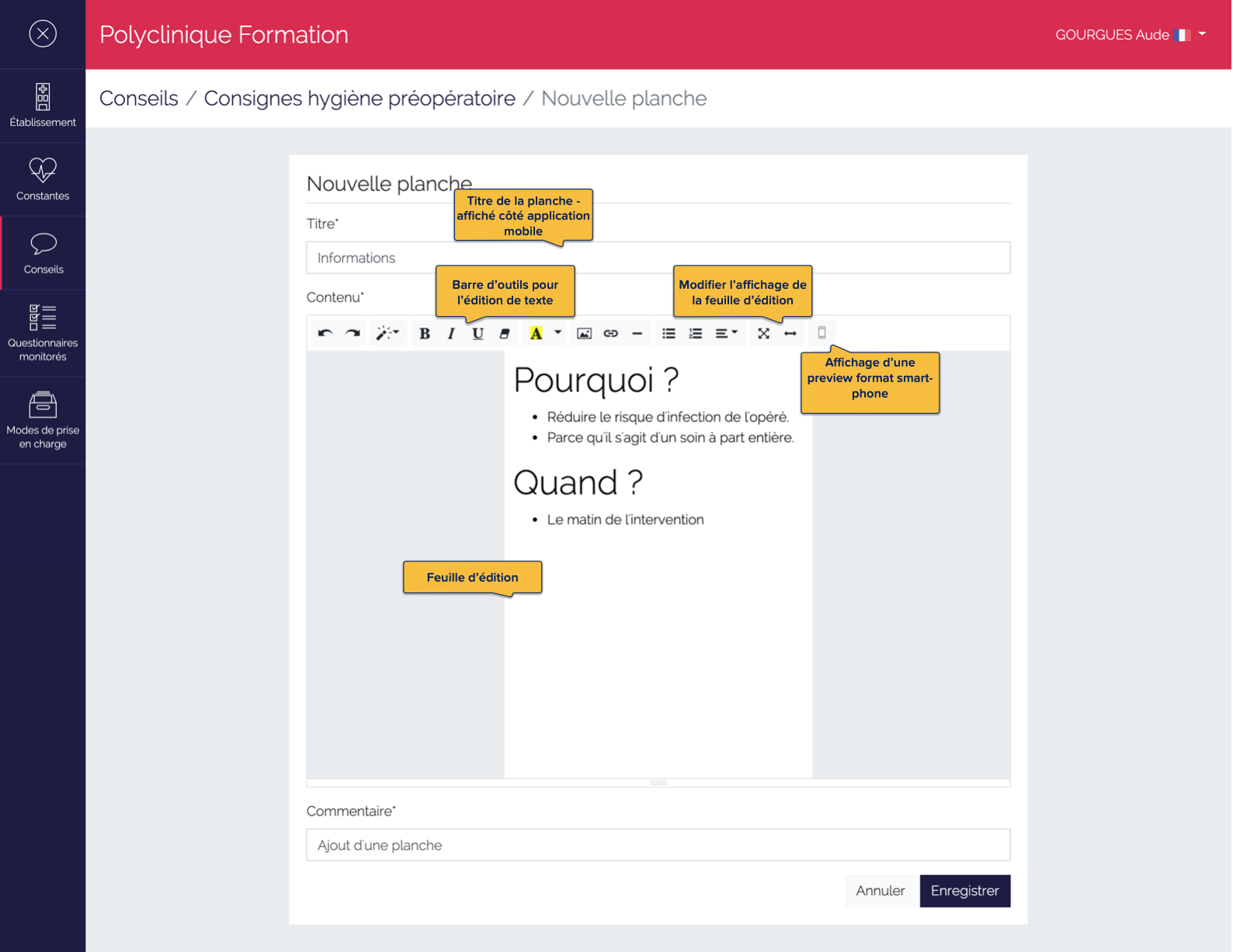The height and width of the screenshot is (952, 1233).
Task: Go to the Conseils sidebar section
Action: click(43, 253)
